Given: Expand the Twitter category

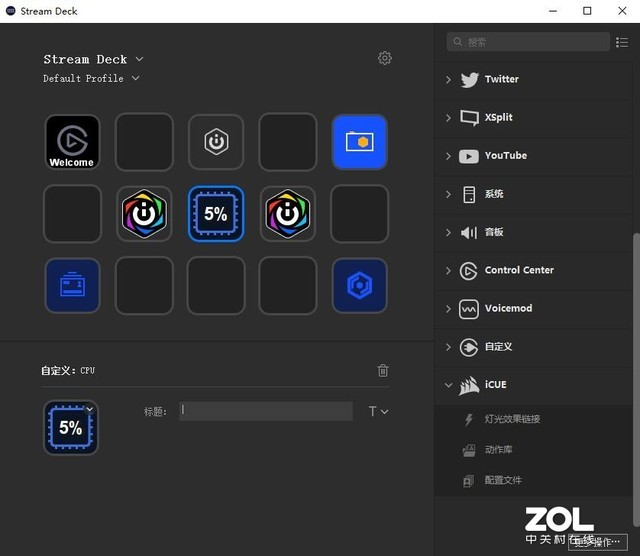Looking at the screenshot, I should [x=448, y=79].
